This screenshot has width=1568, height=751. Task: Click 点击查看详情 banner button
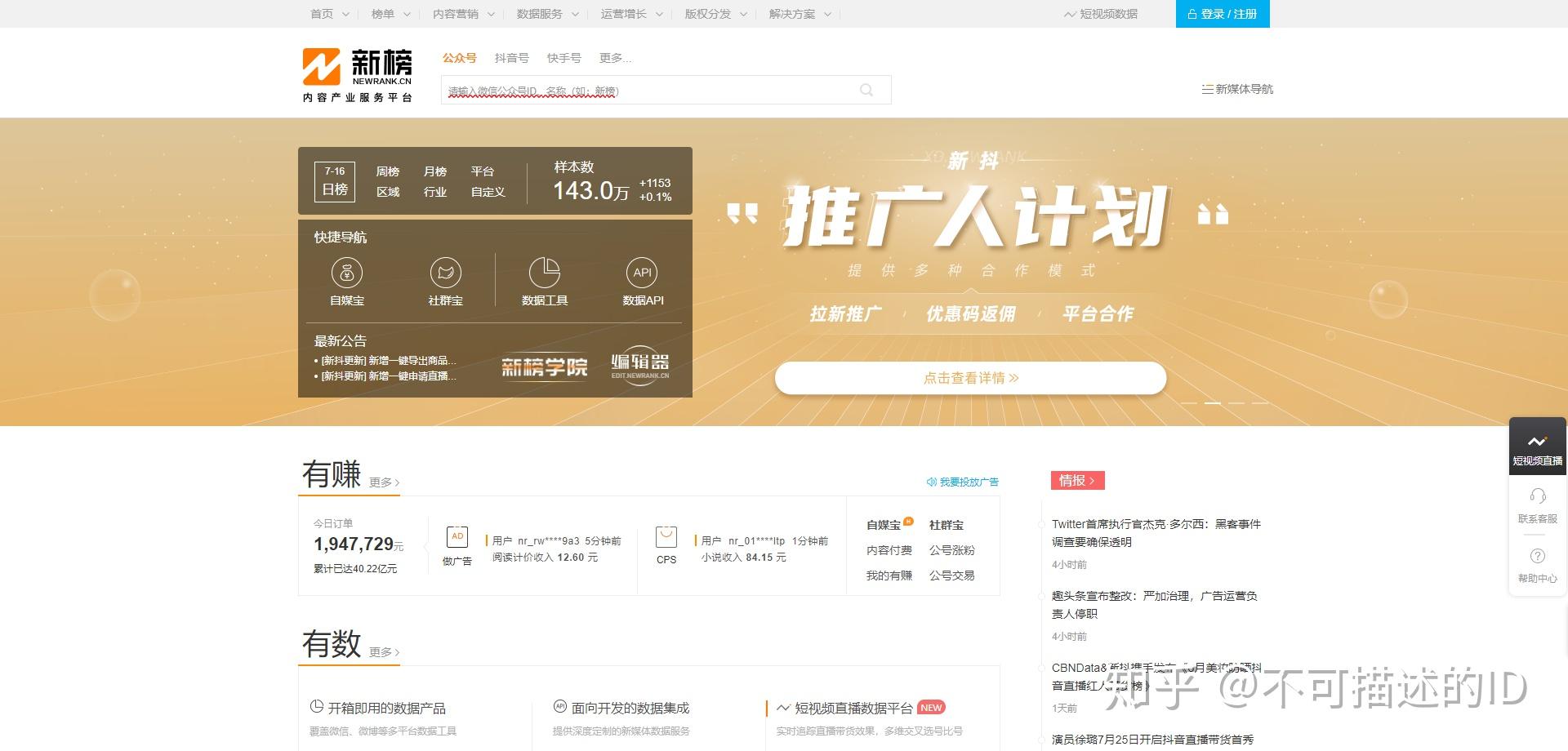970,378
